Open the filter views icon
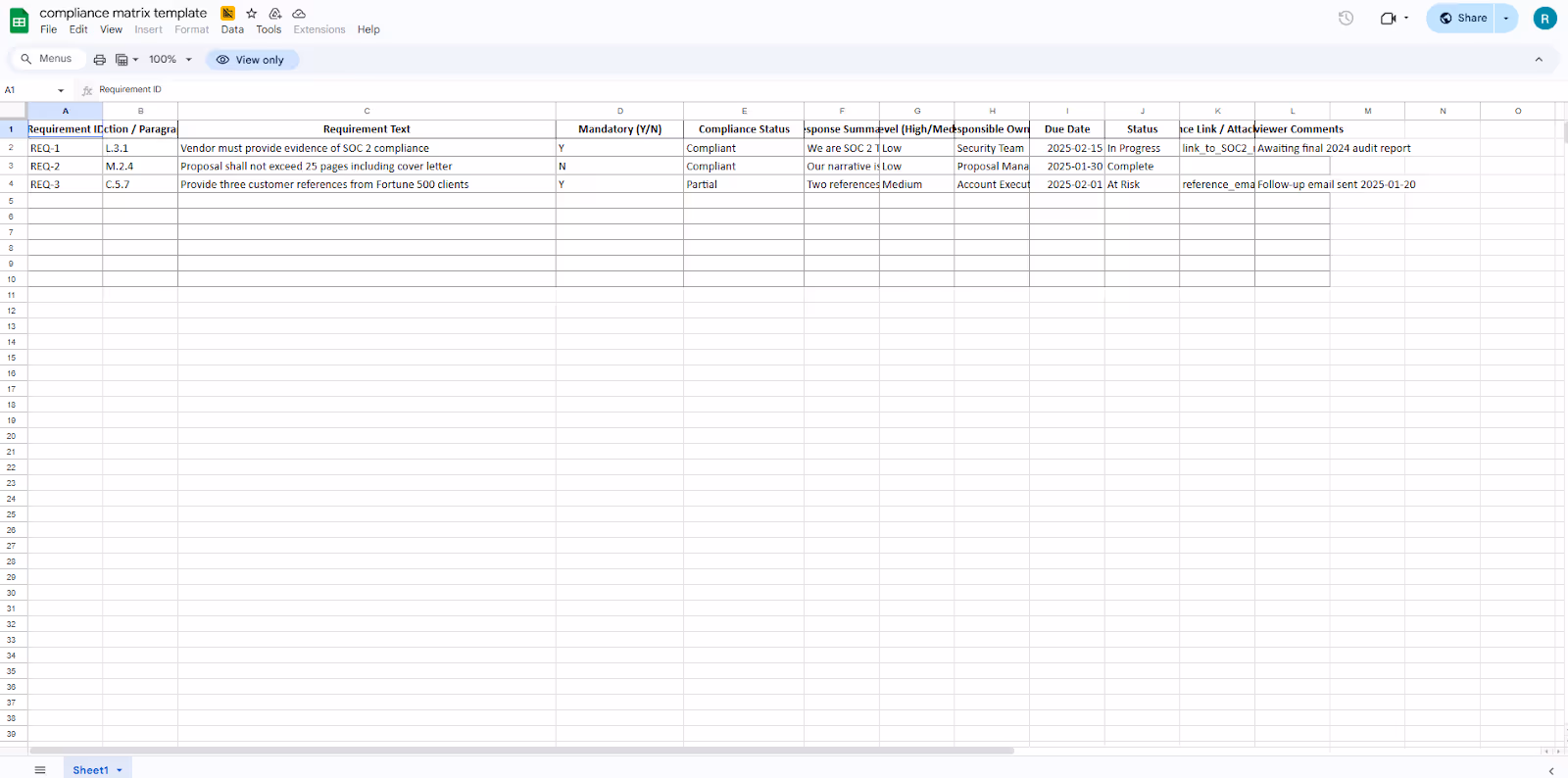Viewport: 1568px width, 778px height. (122, 60)
